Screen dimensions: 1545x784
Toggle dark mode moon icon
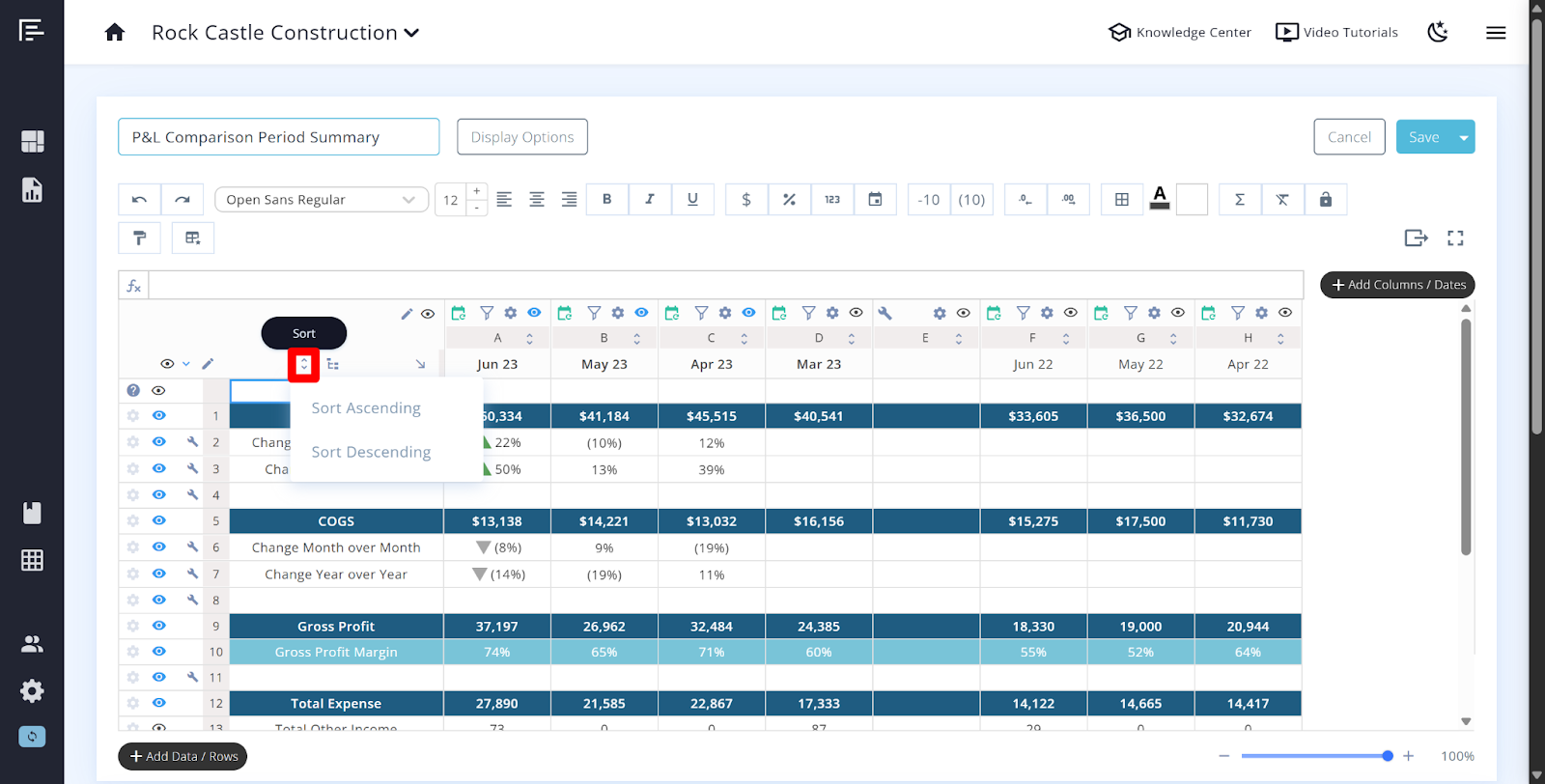point(1438,32)
